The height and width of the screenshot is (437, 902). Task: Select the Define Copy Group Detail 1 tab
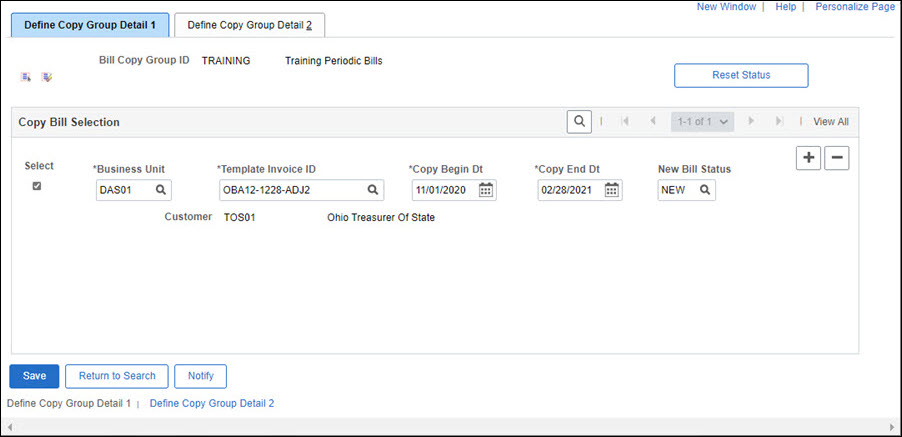click(x=90, y=25)
